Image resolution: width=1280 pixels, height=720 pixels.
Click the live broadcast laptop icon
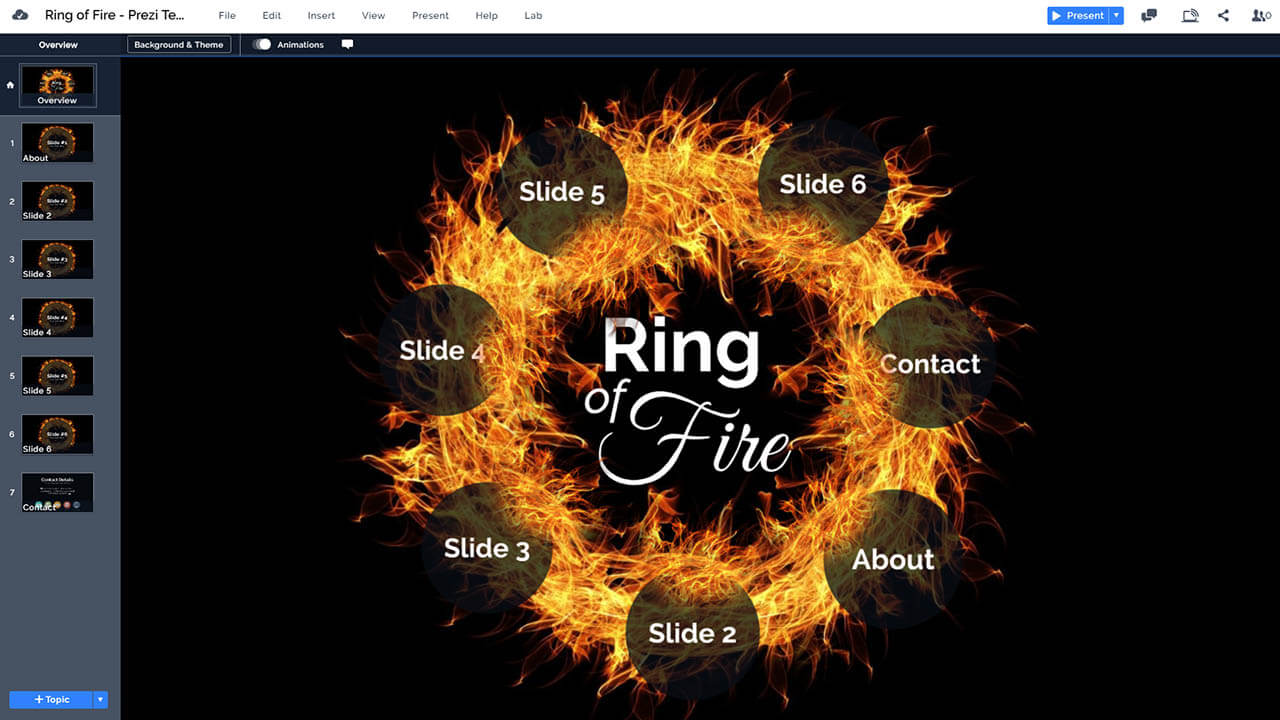(x=1189, y=16)
